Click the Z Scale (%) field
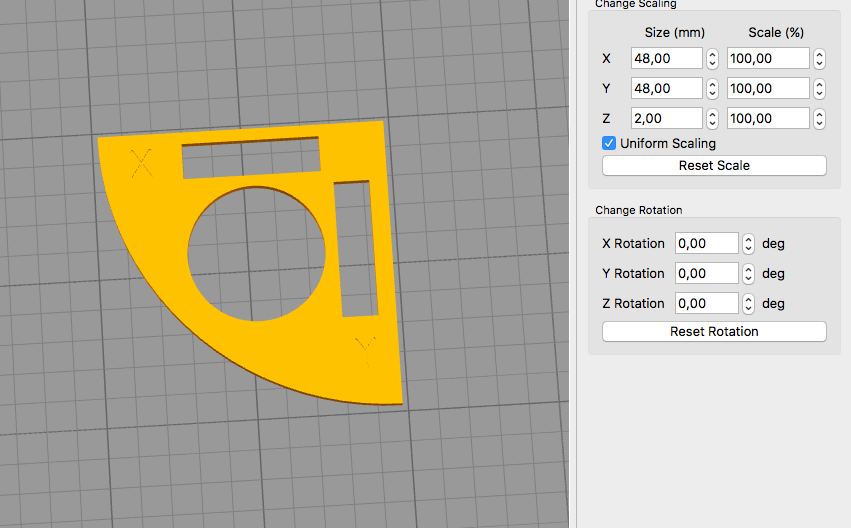The width and height of the screenshot is (851, 528). (x=767, y=119)
